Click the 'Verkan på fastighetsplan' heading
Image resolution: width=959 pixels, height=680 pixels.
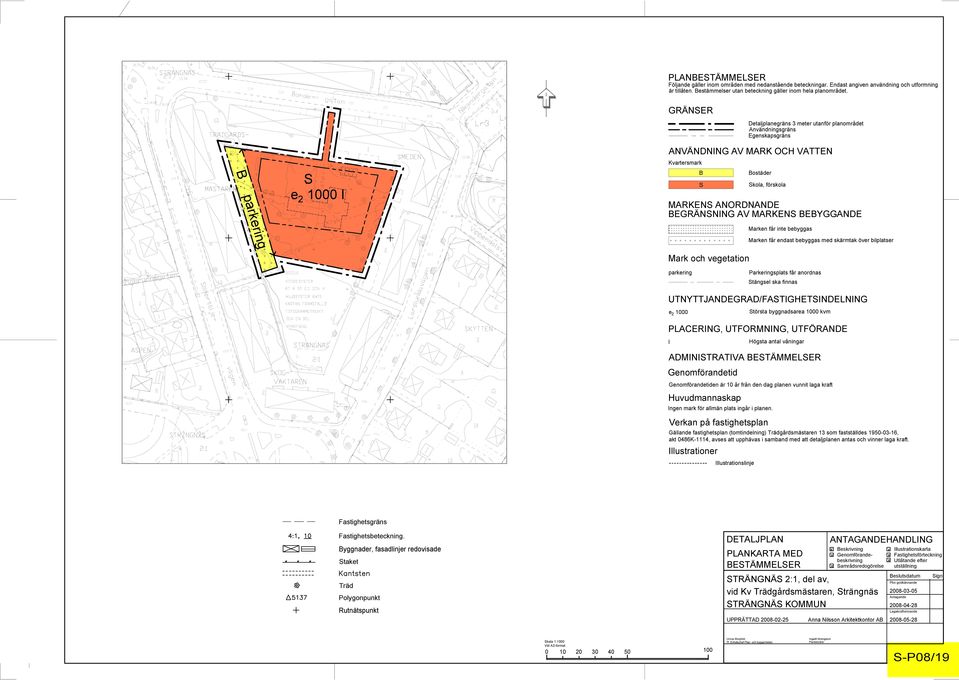(718, 422)
